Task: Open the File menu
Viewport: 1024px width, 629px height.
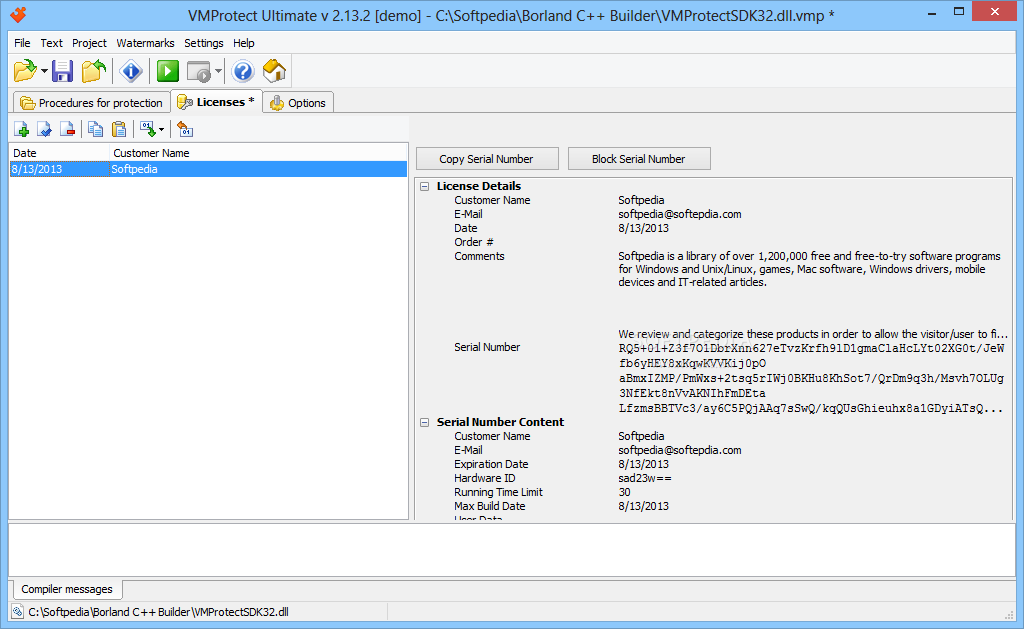Action: pyautogui.click(x=22, y=43)
